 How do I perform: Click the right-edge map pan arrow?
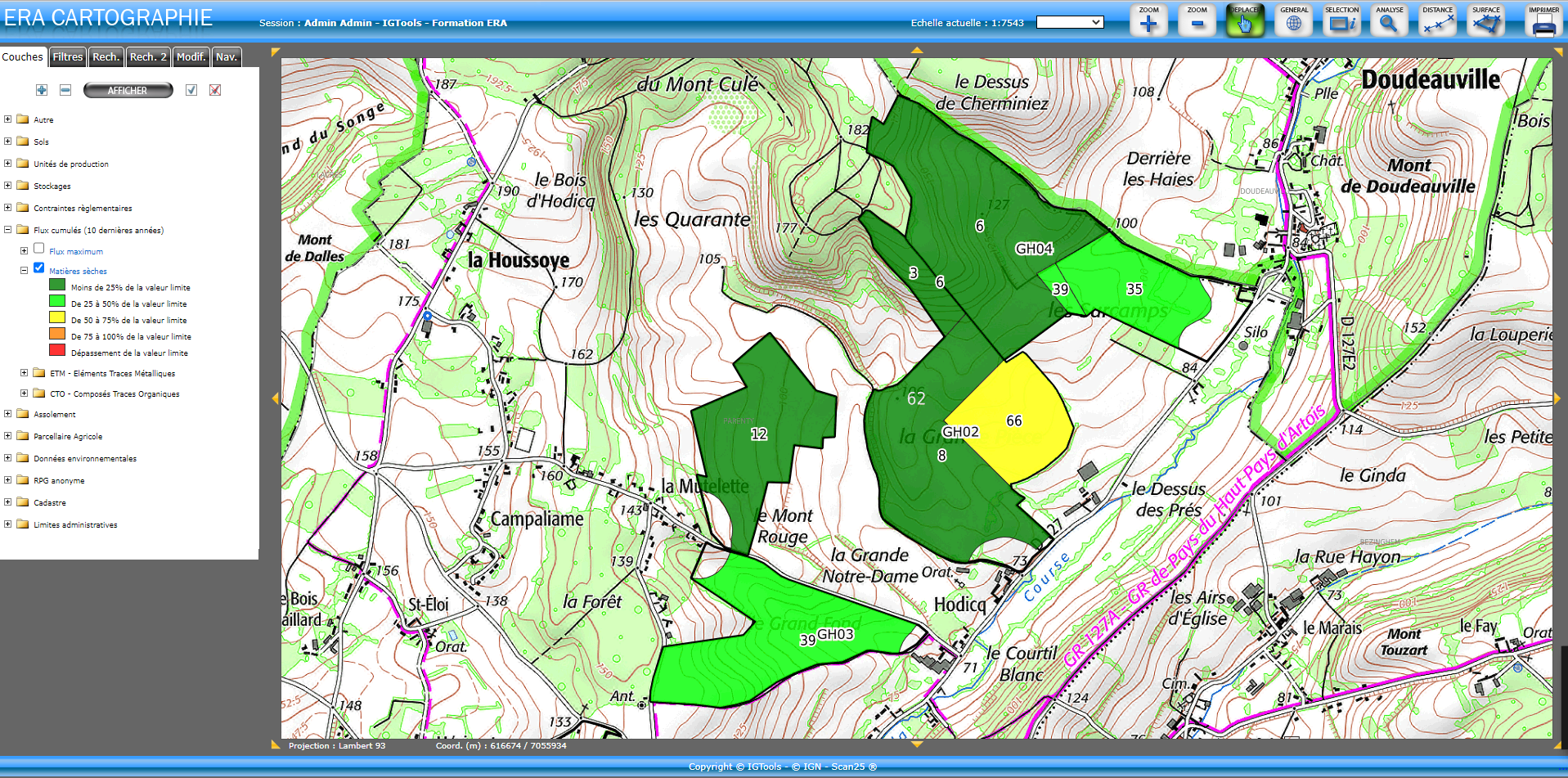(x=1557, y=398)
